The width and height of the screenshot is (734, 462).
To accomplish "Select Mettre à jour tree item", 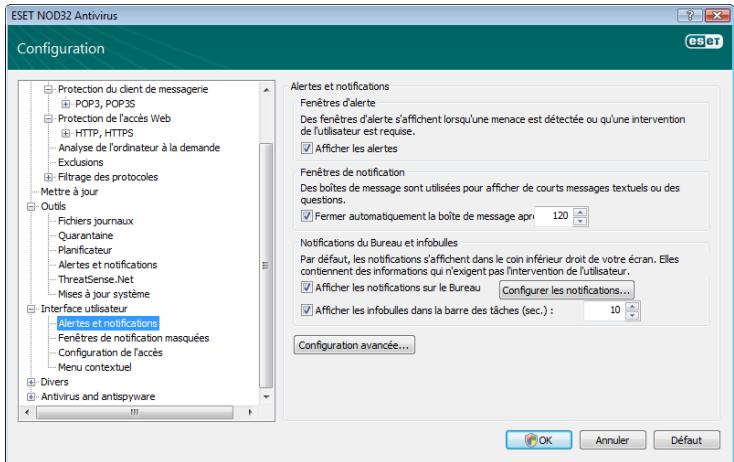I will tap(69, 191).
